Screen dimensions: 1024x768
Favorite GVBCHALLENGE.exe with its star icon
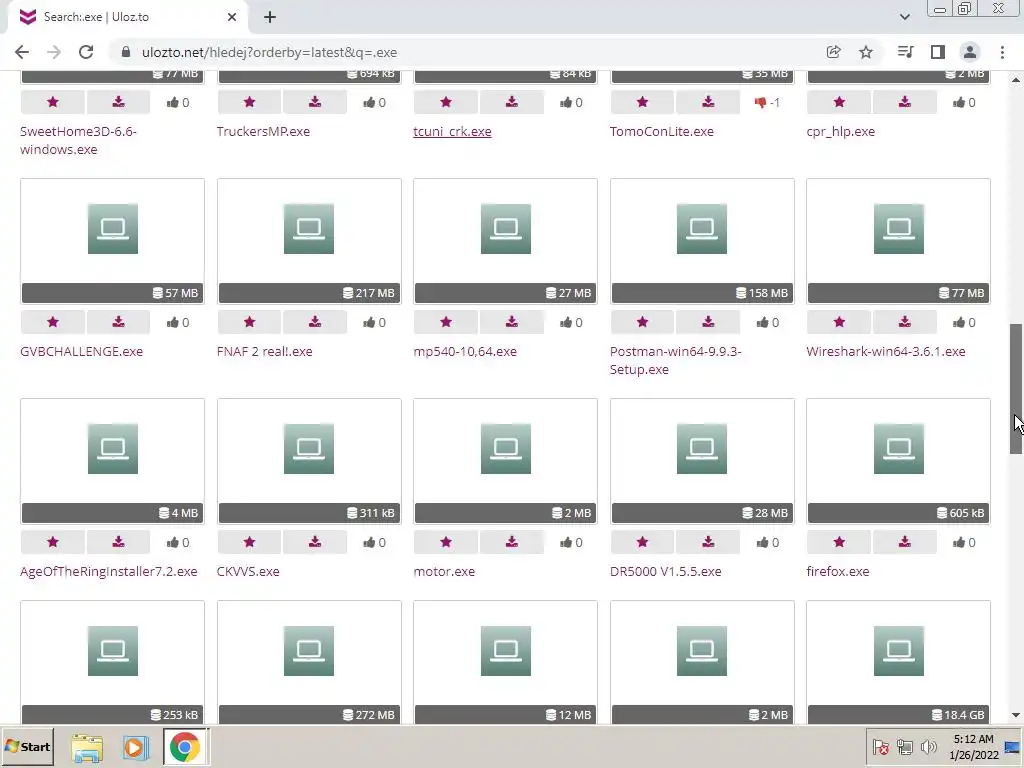(53, 322)
